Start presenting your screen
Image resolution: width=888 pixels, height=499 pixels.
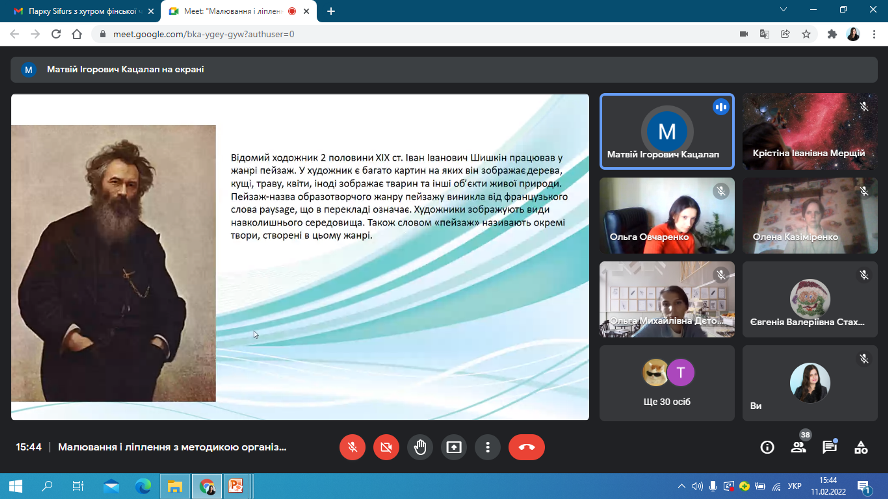[454, 447]
